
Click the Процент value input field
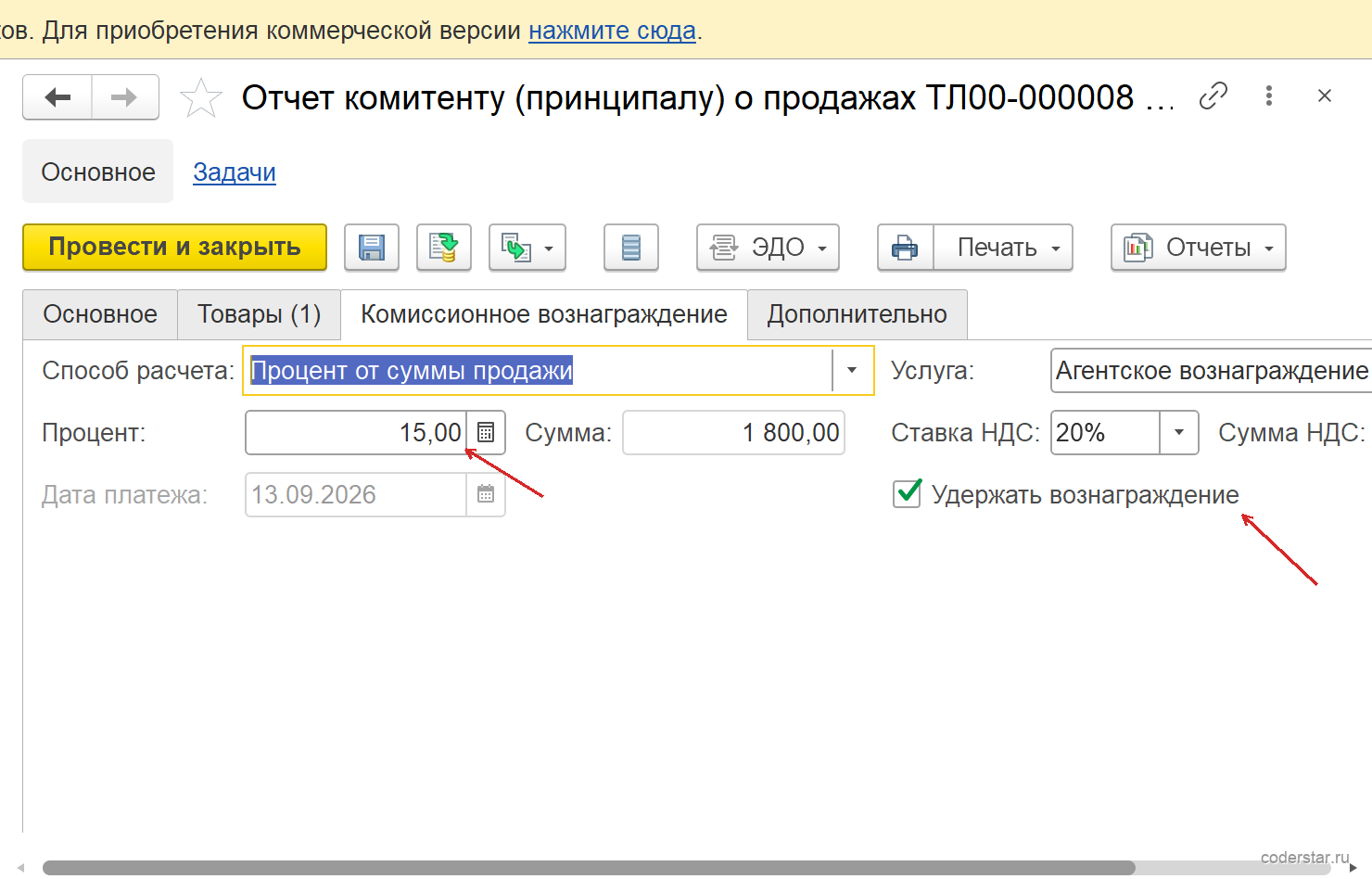point(356,432)
